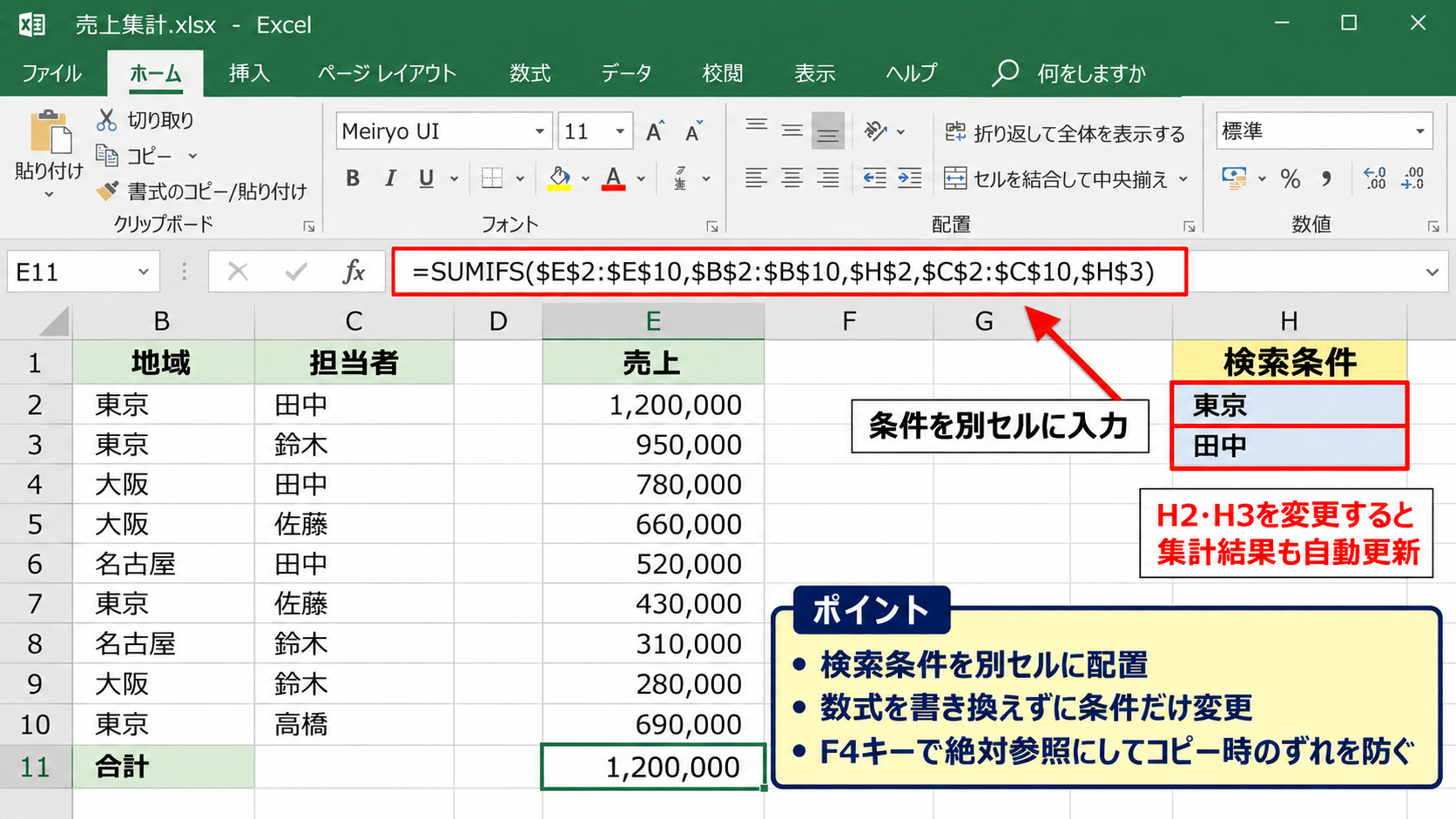This screenshot has height=819, width=1456.
Task: Apply comma style format
Action: 1326,179
